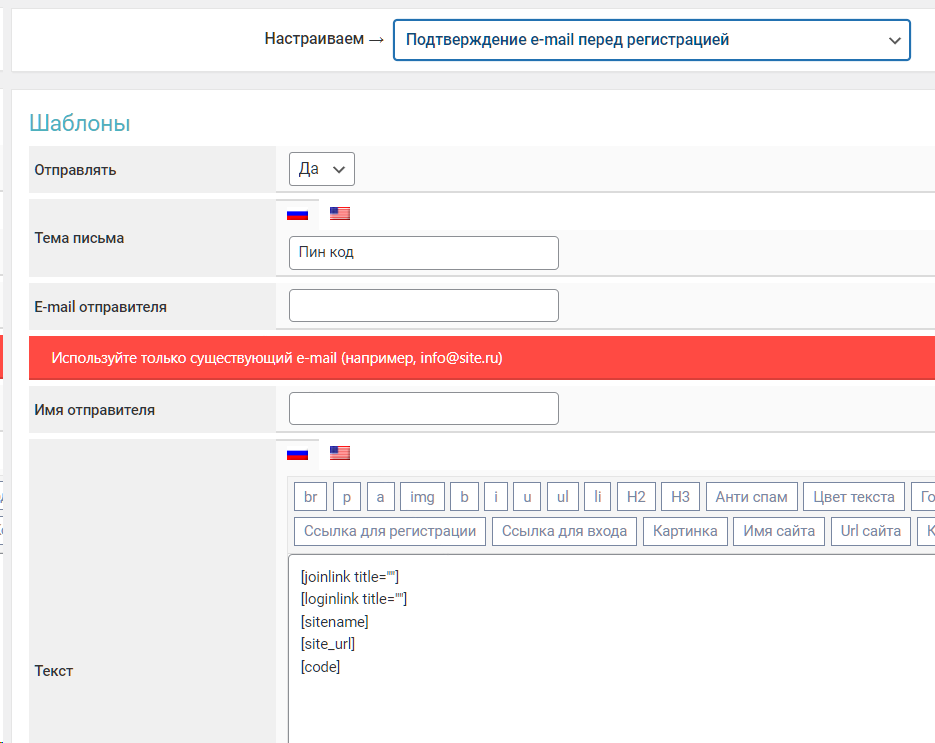The image size is (935, 743).
Task: Insert 'Ссылка для входа' shortcode
Action: (564, 531)
